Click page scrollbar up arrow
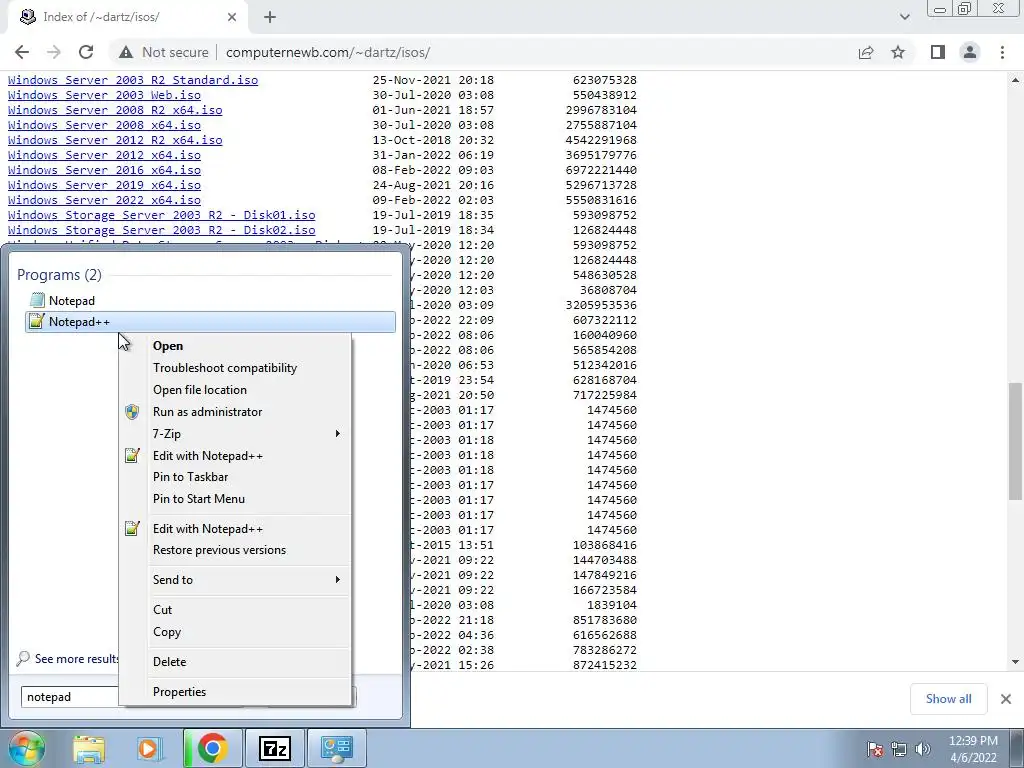This screenshot has width=1024, height=768. (x=1016, y=80)
